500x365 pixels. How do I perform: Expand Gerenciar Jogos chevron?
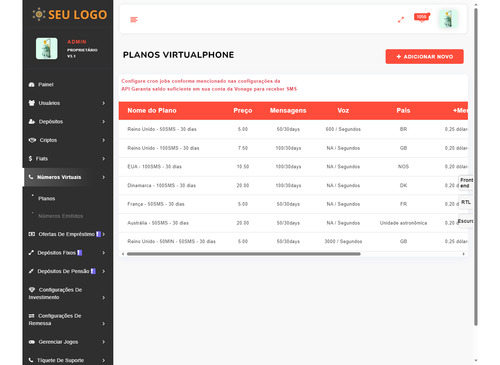click(104, 342)
